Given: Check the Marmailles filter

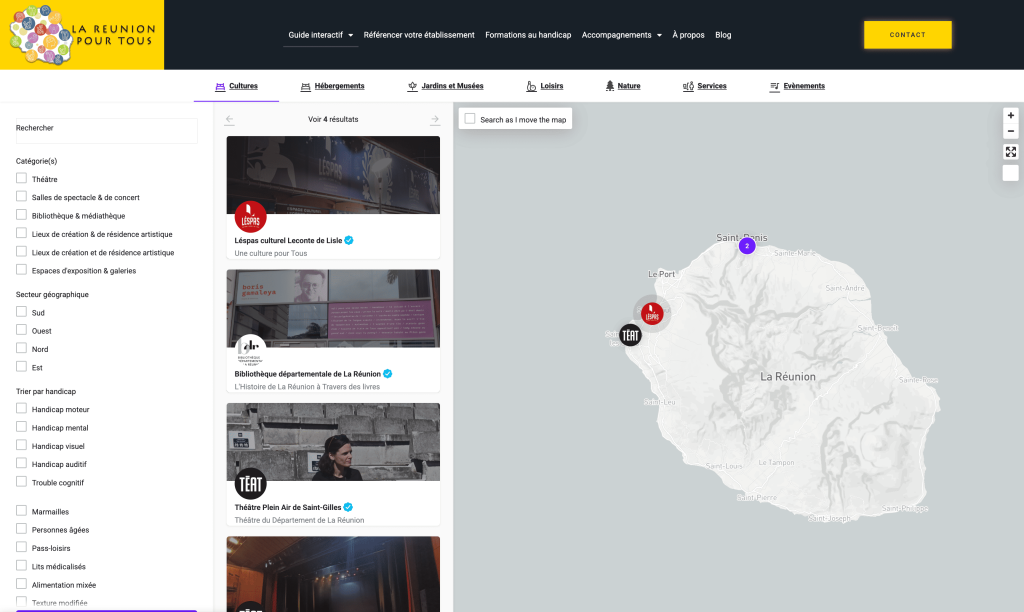Looking at the screenshot, I should (22, 511).
